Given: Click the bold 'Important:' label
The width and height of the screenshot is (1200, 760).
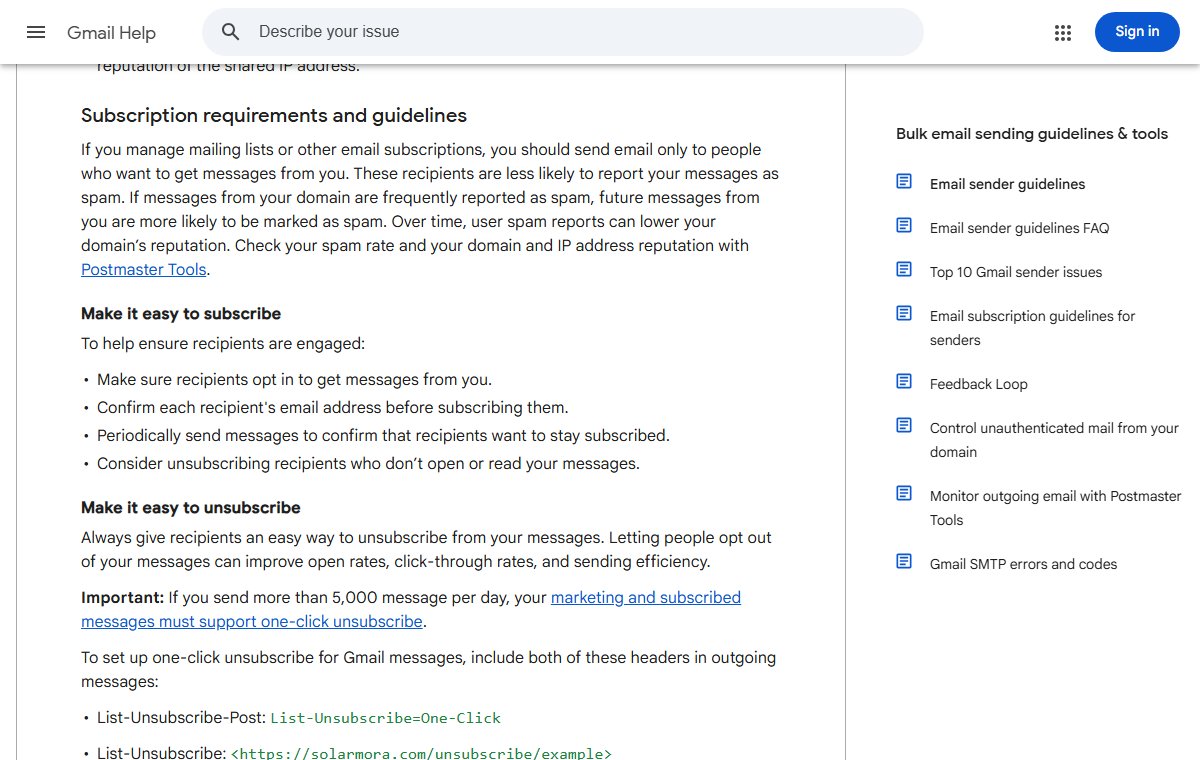Looking at the screenshot, I should pyautogui.click(x=122, y=598).
